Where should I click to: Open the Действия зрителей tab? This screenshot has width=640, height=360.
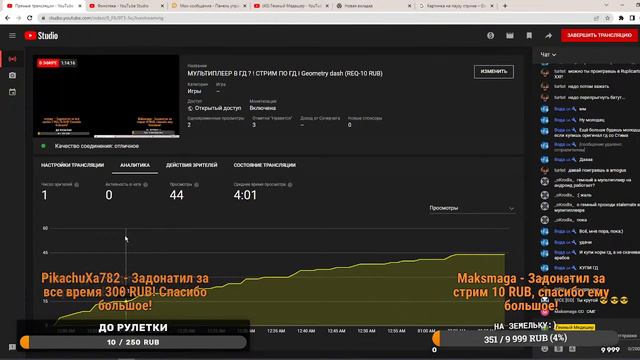click(x=191, y=165)
